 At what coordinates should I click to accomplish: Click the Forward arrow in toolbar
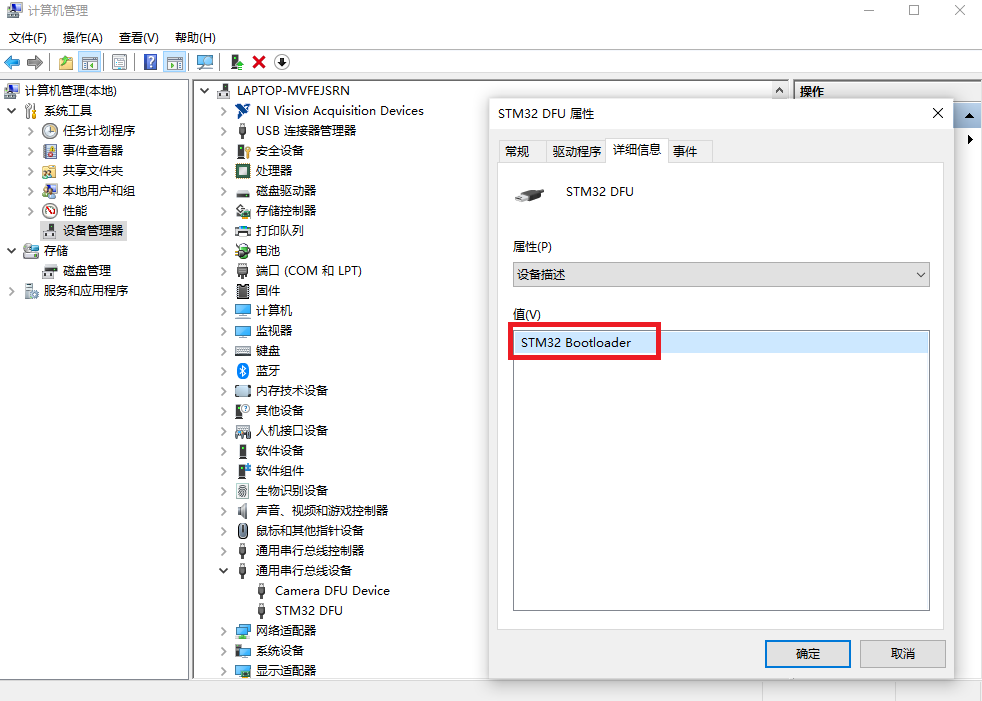pos(35,62)
